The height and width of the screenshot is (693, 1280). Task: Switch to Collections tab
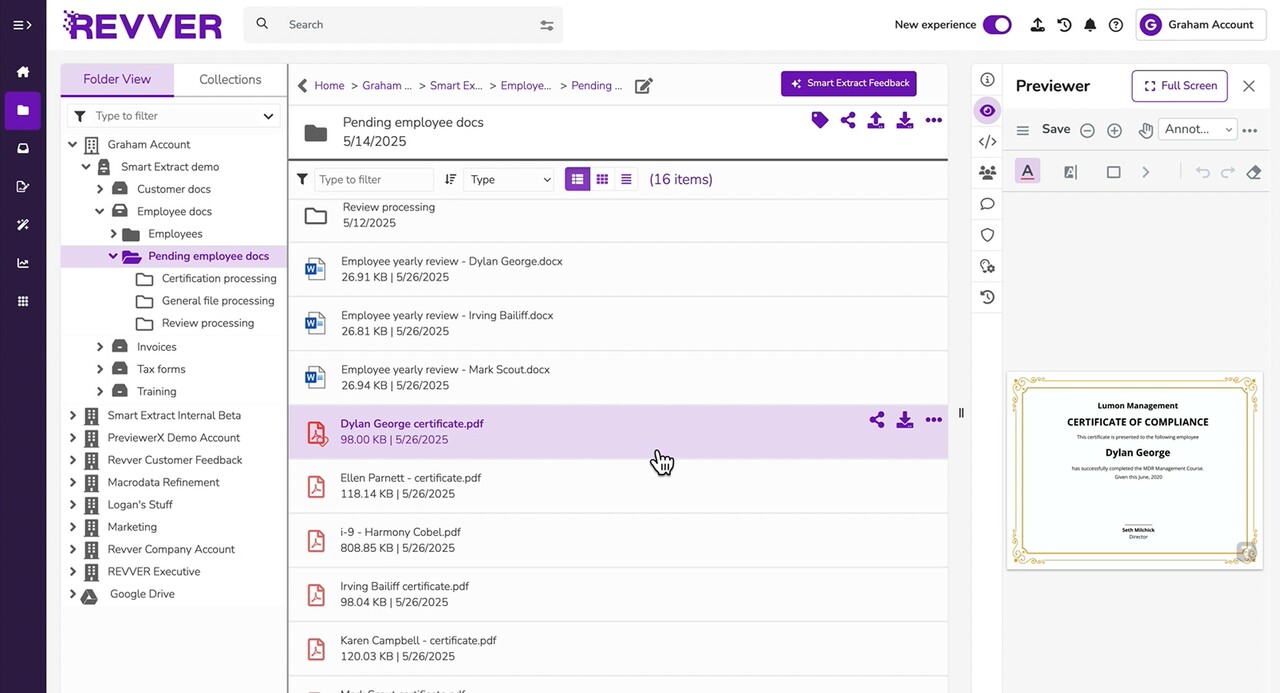click(230, 80)
